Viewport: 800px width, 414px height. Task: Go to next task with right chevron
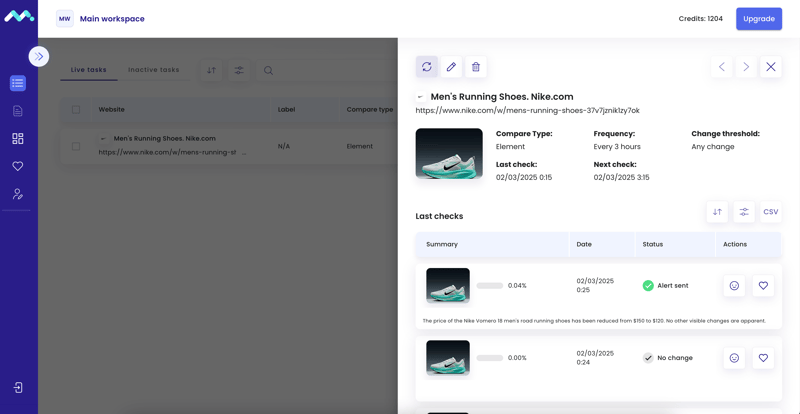pos(746,67)
